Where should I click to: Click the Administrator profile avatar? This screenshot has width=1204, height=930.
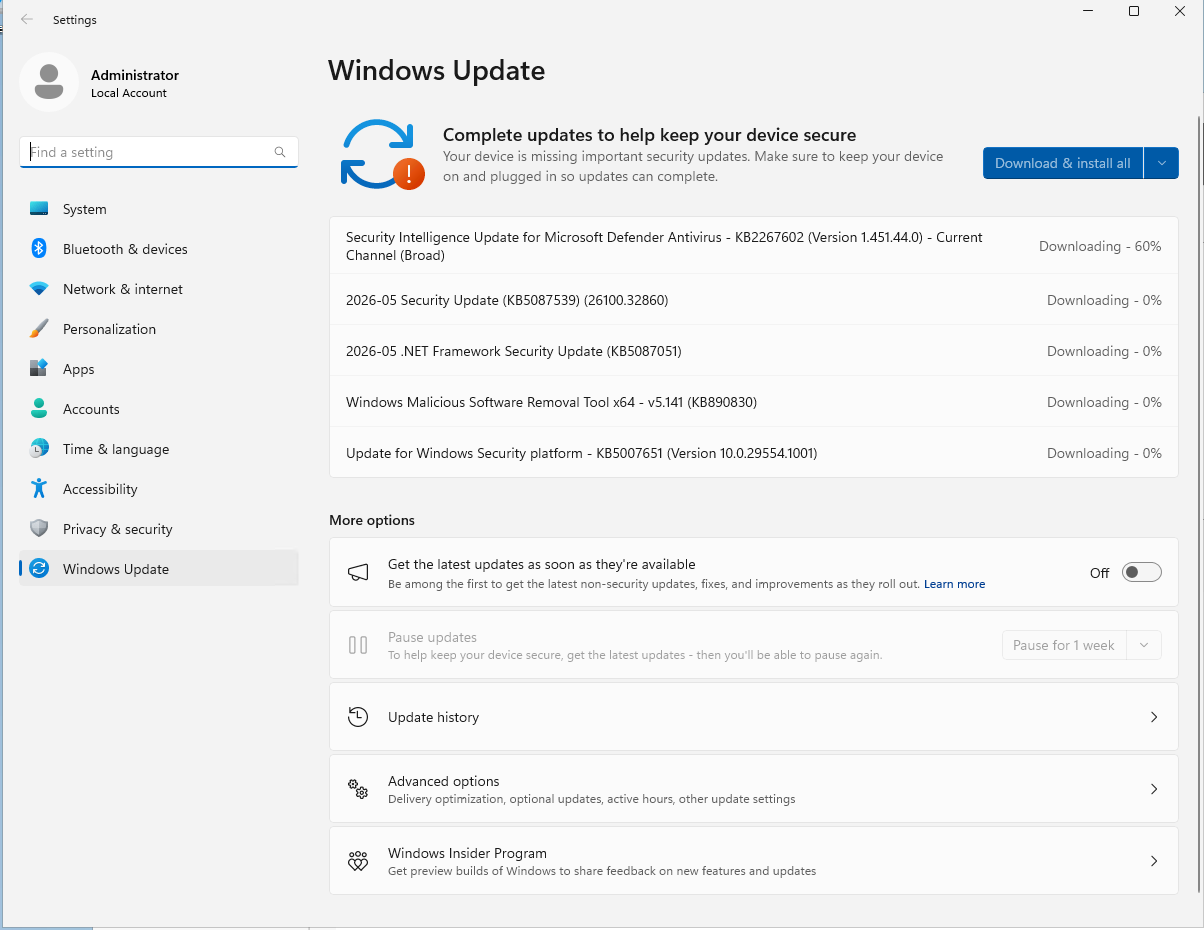49,82
